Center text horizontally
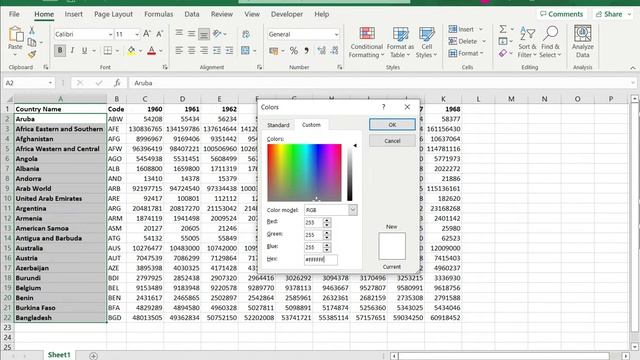The image size is (640, 360). click(x=191, y=50)
